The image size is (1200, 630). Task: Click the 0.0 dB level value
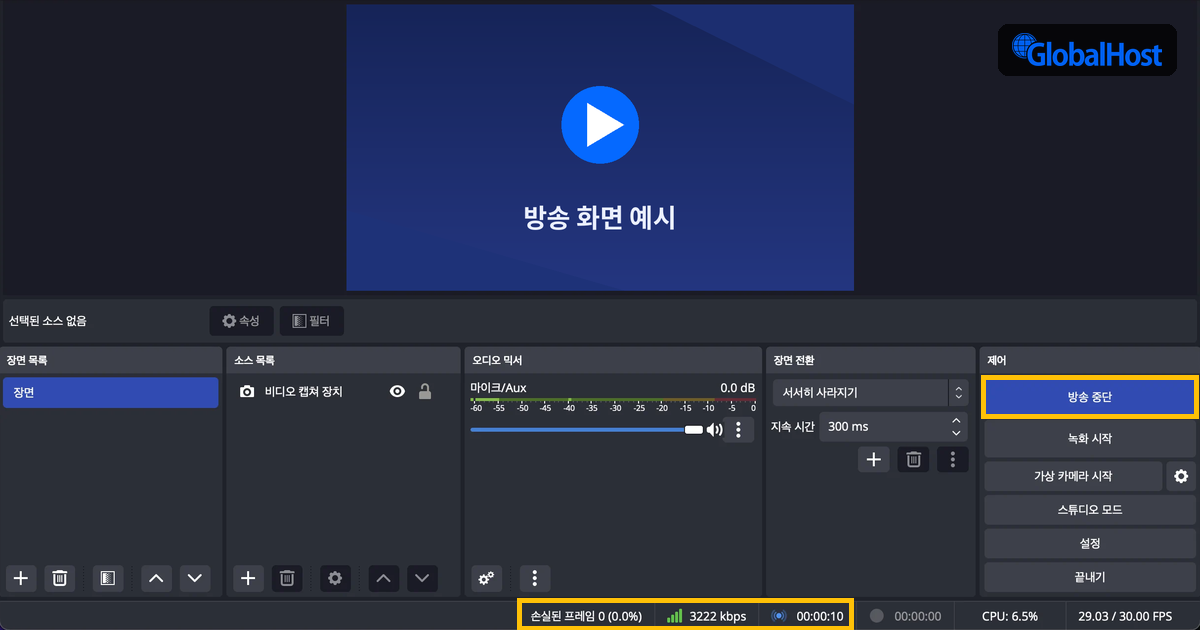tap(737, 387)
